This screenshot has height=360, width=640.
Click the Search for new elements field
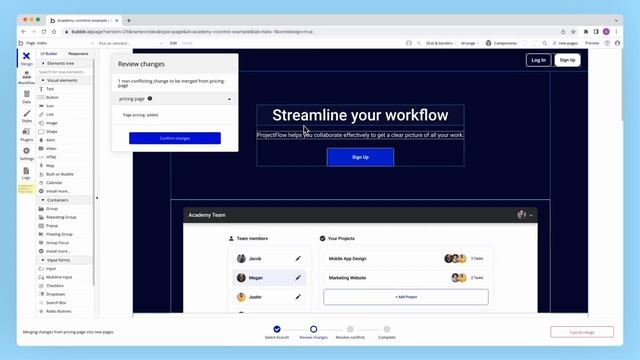64,72
